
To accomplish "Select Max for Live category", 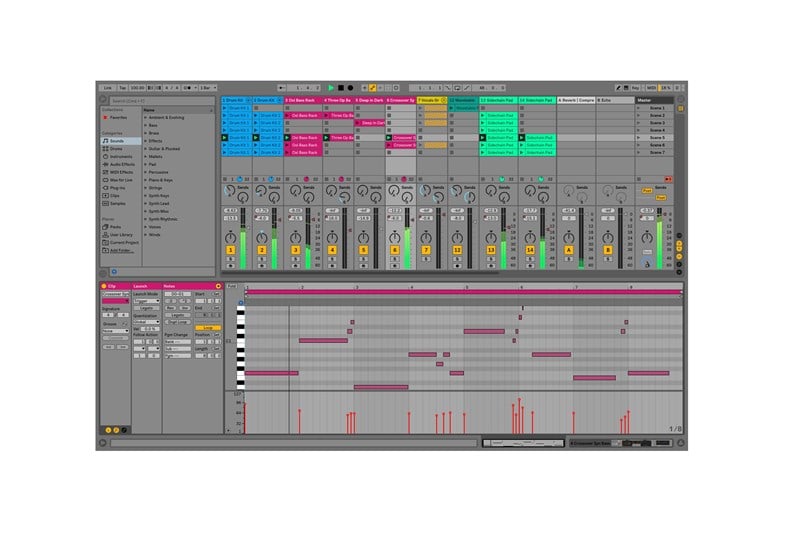I will tap(121, 180).
